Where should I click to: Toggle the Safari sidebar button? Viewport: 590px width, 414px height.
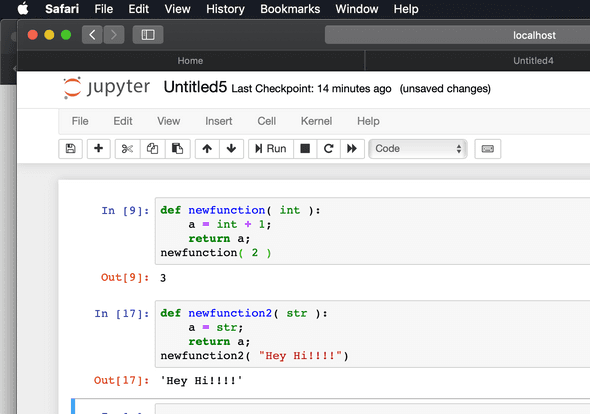pos(148,35)
